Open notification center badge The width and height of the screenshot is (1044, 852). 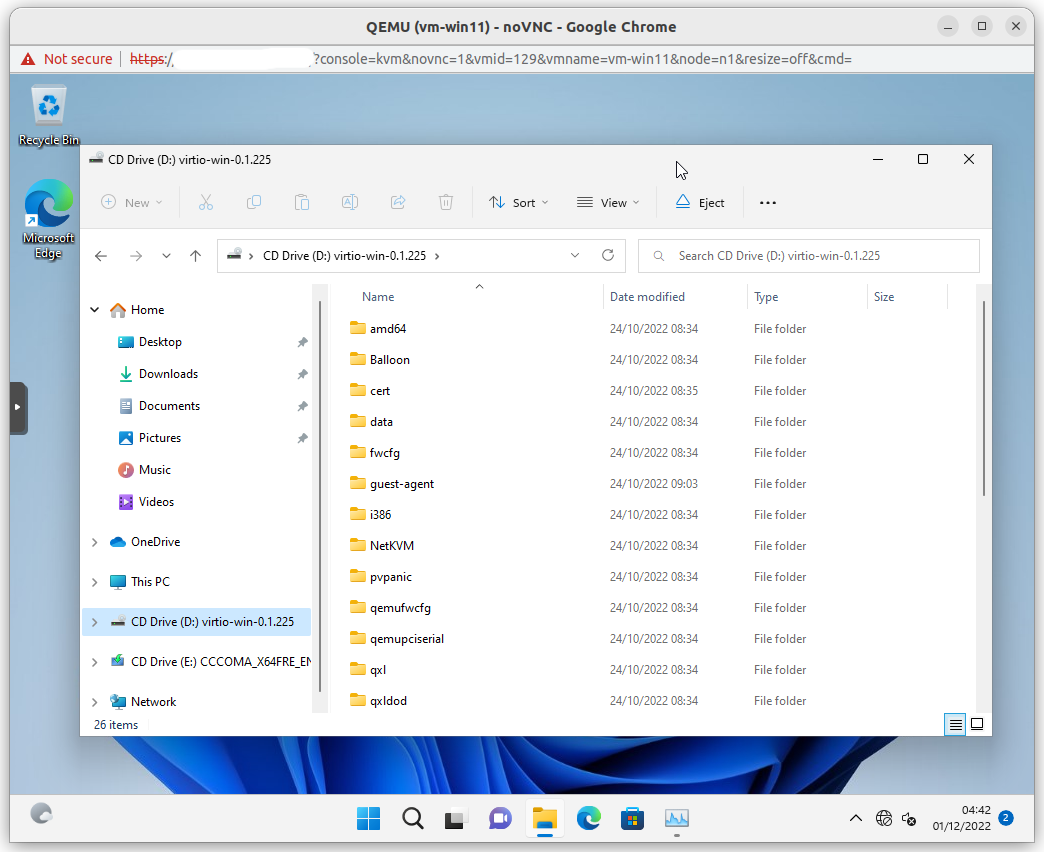click(x=1006, y=818)
